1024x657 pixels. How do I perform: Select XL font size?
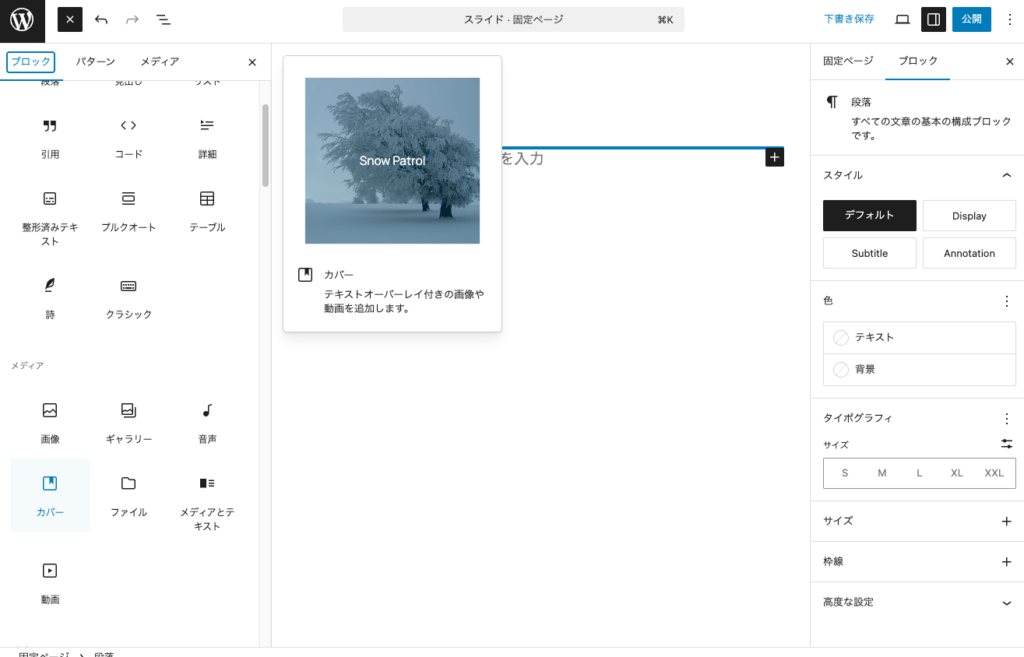point(956,472)
